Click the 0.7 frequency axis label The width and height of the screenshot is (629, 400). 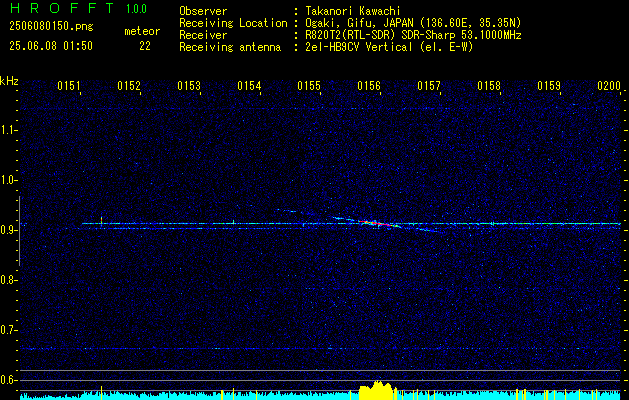point(7,330)
